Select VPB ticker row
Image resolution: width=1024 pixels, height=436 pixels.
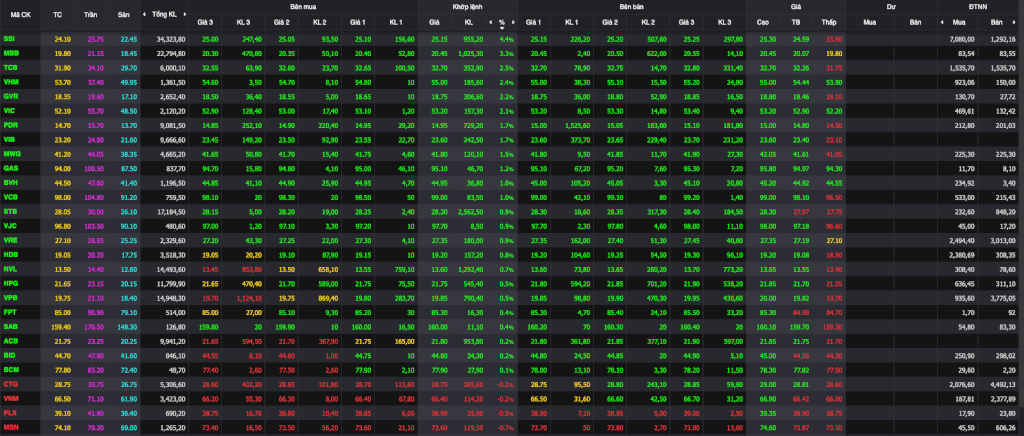(x=10, y=297)
